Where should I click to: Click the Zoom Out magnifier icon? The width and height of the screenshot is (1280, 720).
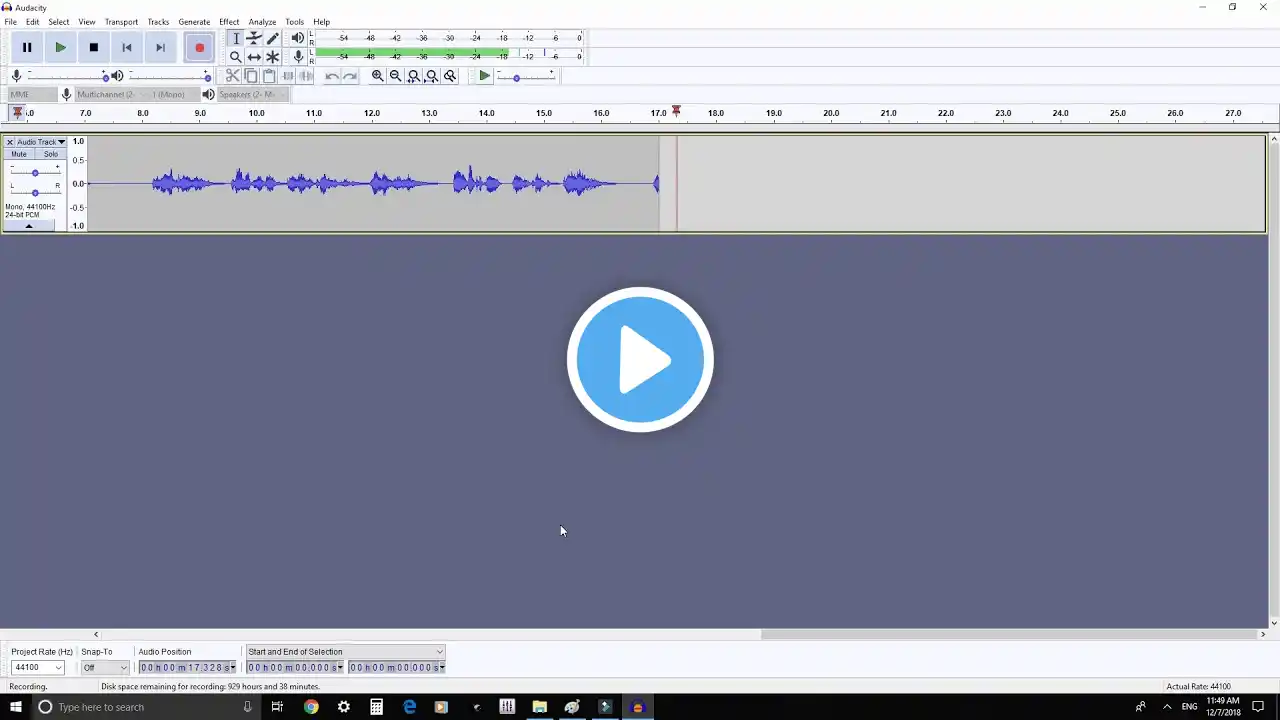tap(395, 76)
